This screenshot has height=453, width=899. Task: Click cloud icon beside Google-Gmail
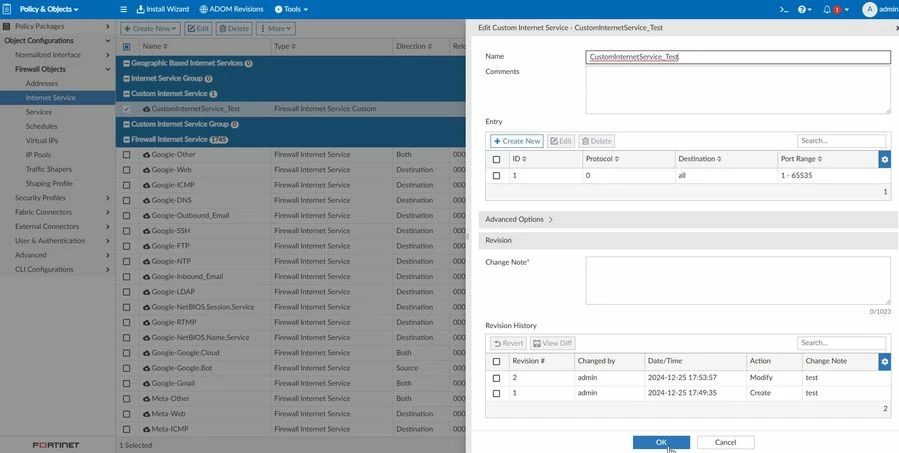[x=146, y=384]
